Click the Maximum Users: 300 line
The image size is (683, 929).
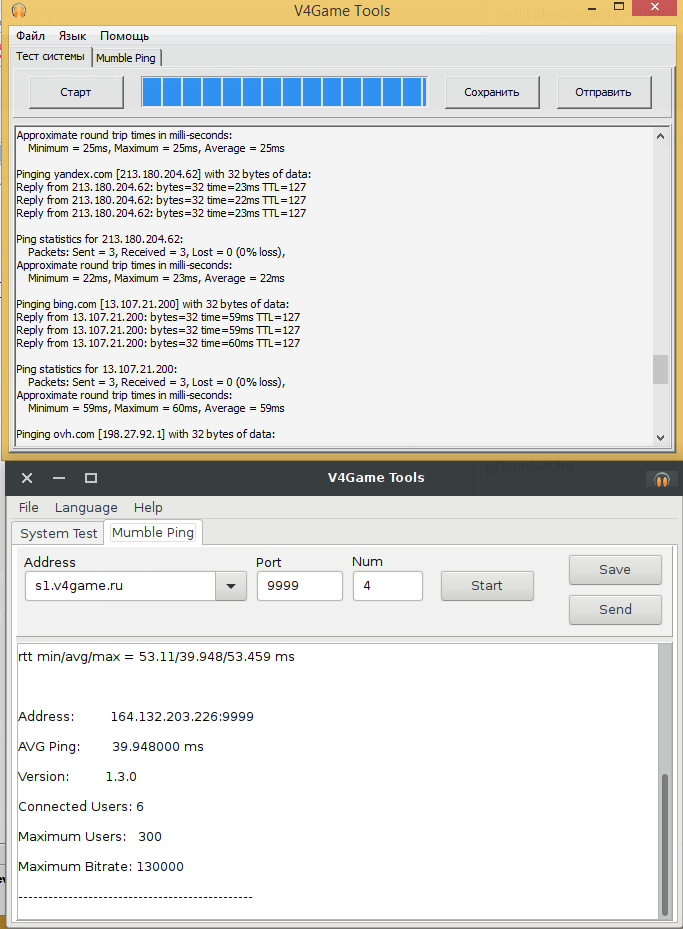point(89,837)
